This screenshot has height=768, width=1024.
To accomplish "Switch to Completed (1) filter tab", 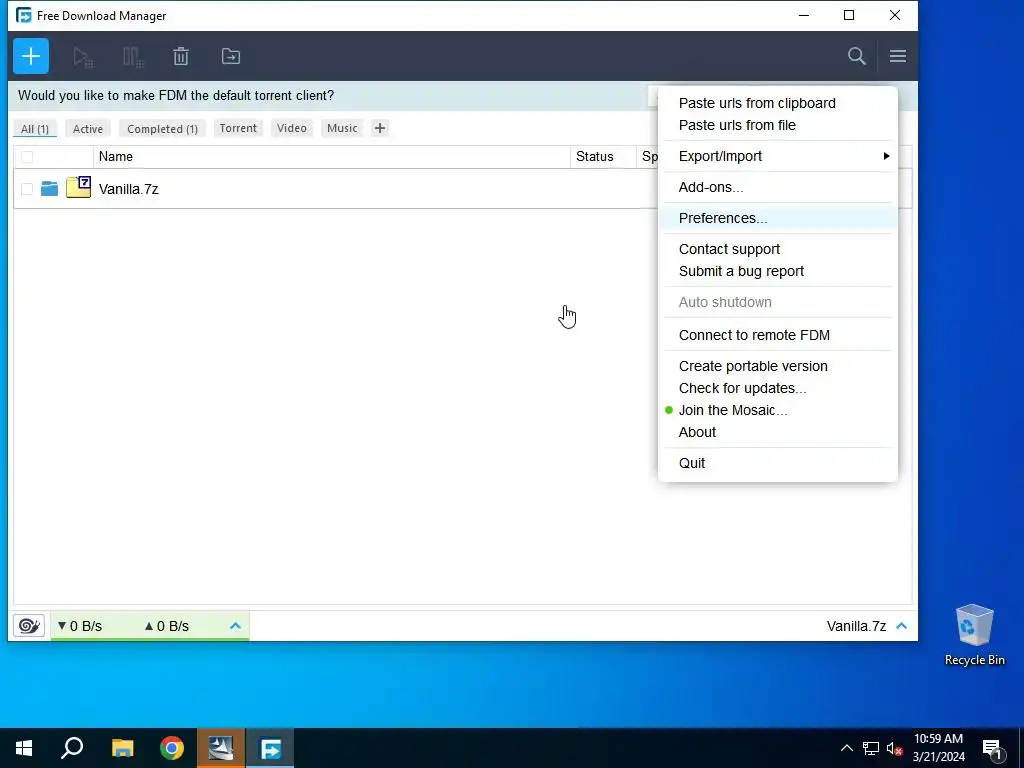I will [162, 129].
